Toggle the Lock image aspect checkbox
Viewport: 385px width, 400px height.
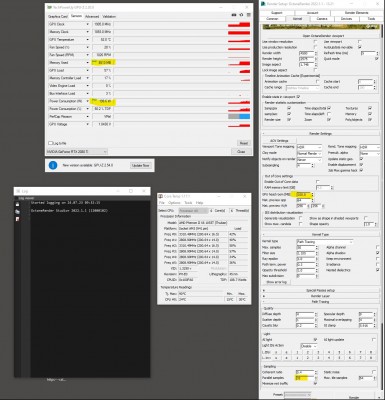point(315,70)
